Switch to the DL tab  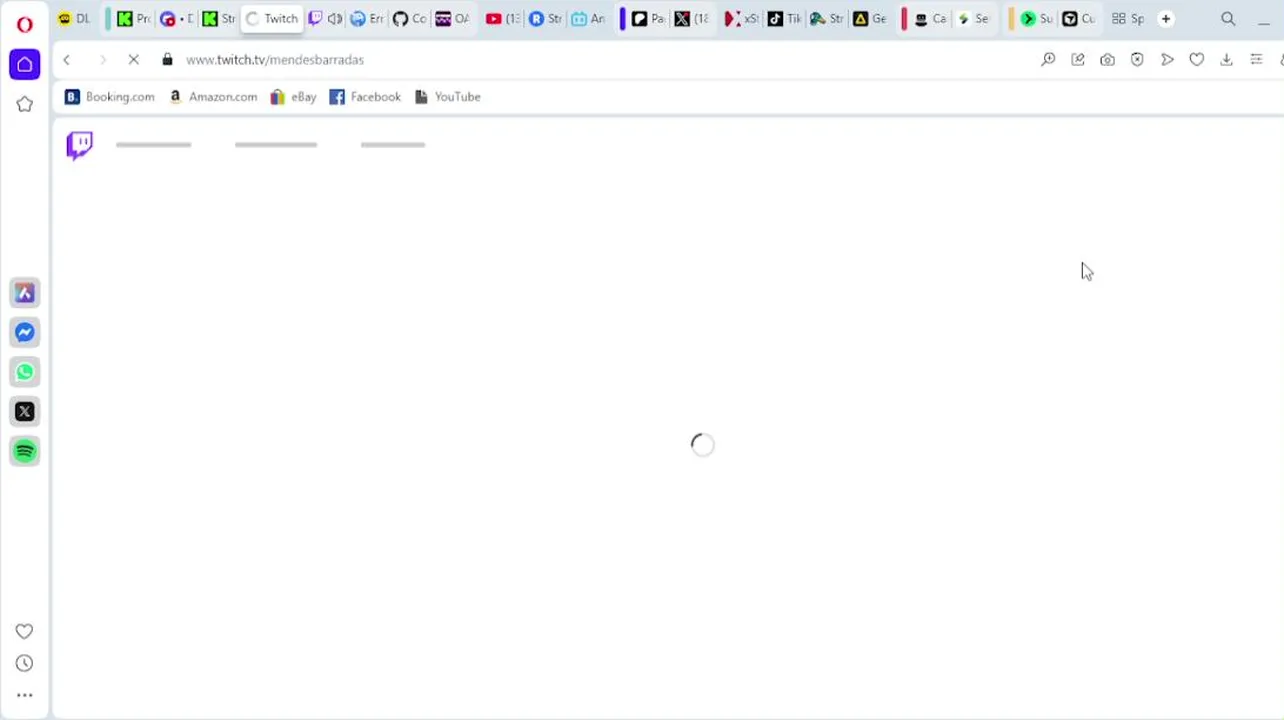pos(75,19)
